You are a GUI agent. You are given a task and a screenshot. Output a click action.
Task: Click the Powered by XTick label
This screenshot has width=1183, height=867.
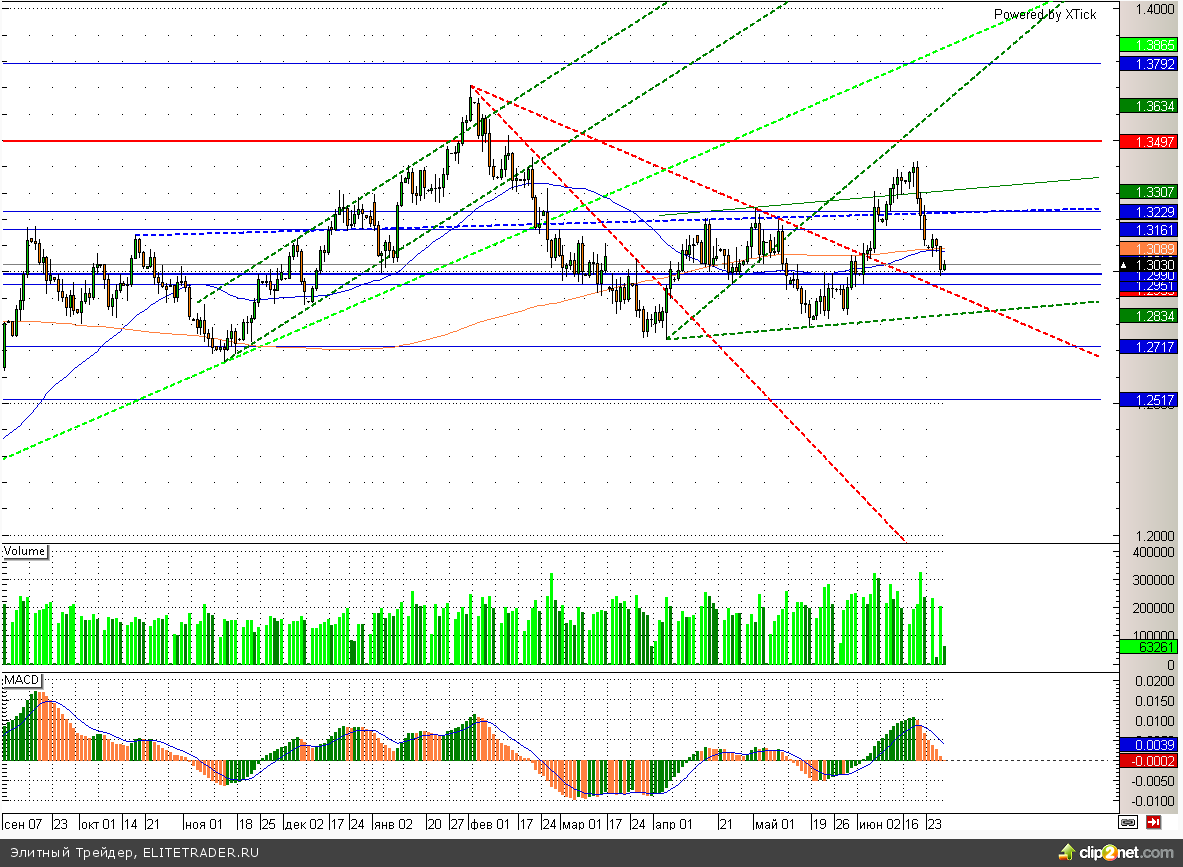[1044, 14]
